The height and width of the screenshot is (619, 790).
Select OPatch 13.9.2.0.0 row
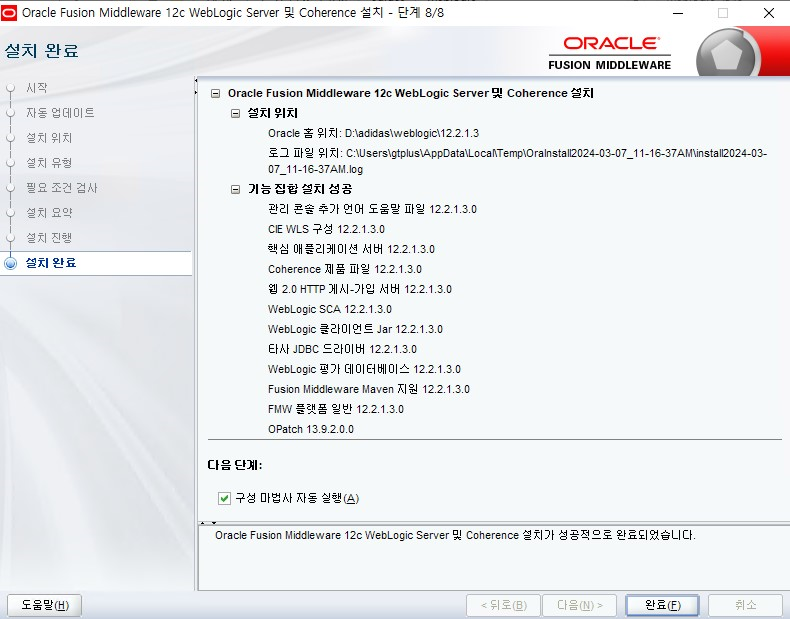(x=311, y=429)
